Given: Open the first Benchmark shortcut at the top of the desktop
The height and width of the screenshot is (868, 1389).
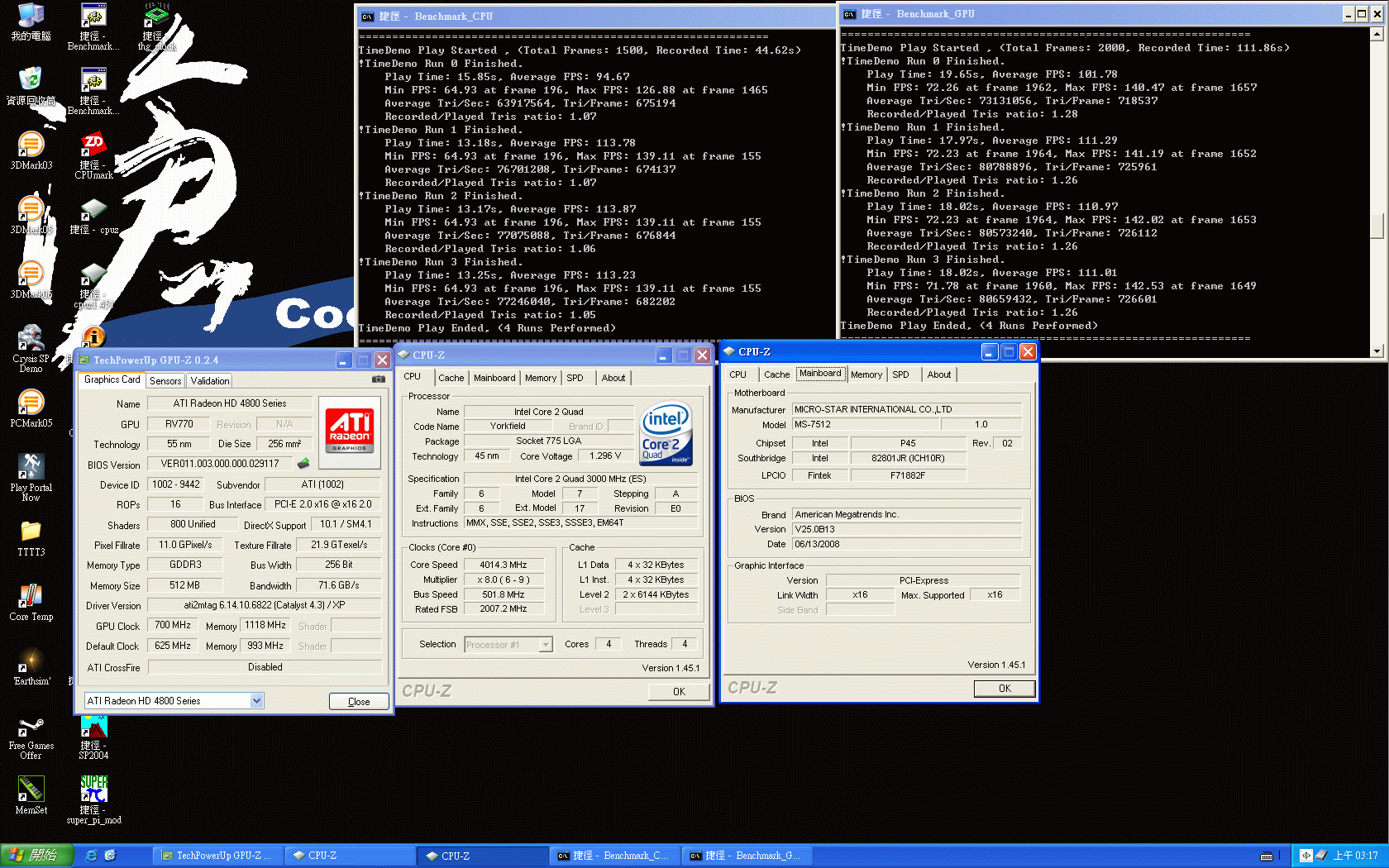Looking at the screenshot, I should pyautogui.click(x=93, y=27).
